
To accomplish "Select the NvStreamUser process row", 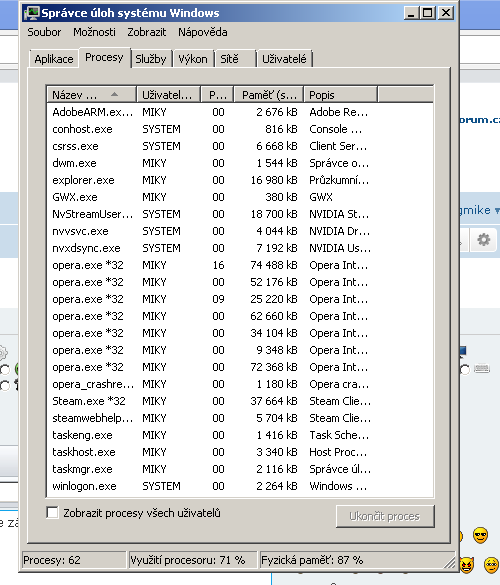I will click(240, 214).
